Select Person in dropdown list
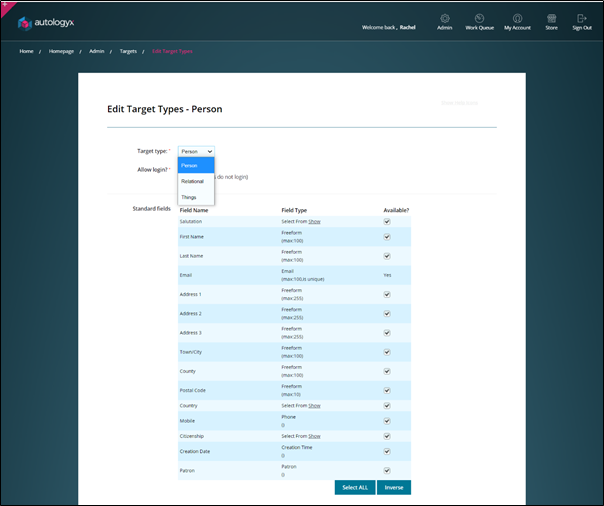Image resolution: width=604 pixels, height=506 pixels. 196,165
